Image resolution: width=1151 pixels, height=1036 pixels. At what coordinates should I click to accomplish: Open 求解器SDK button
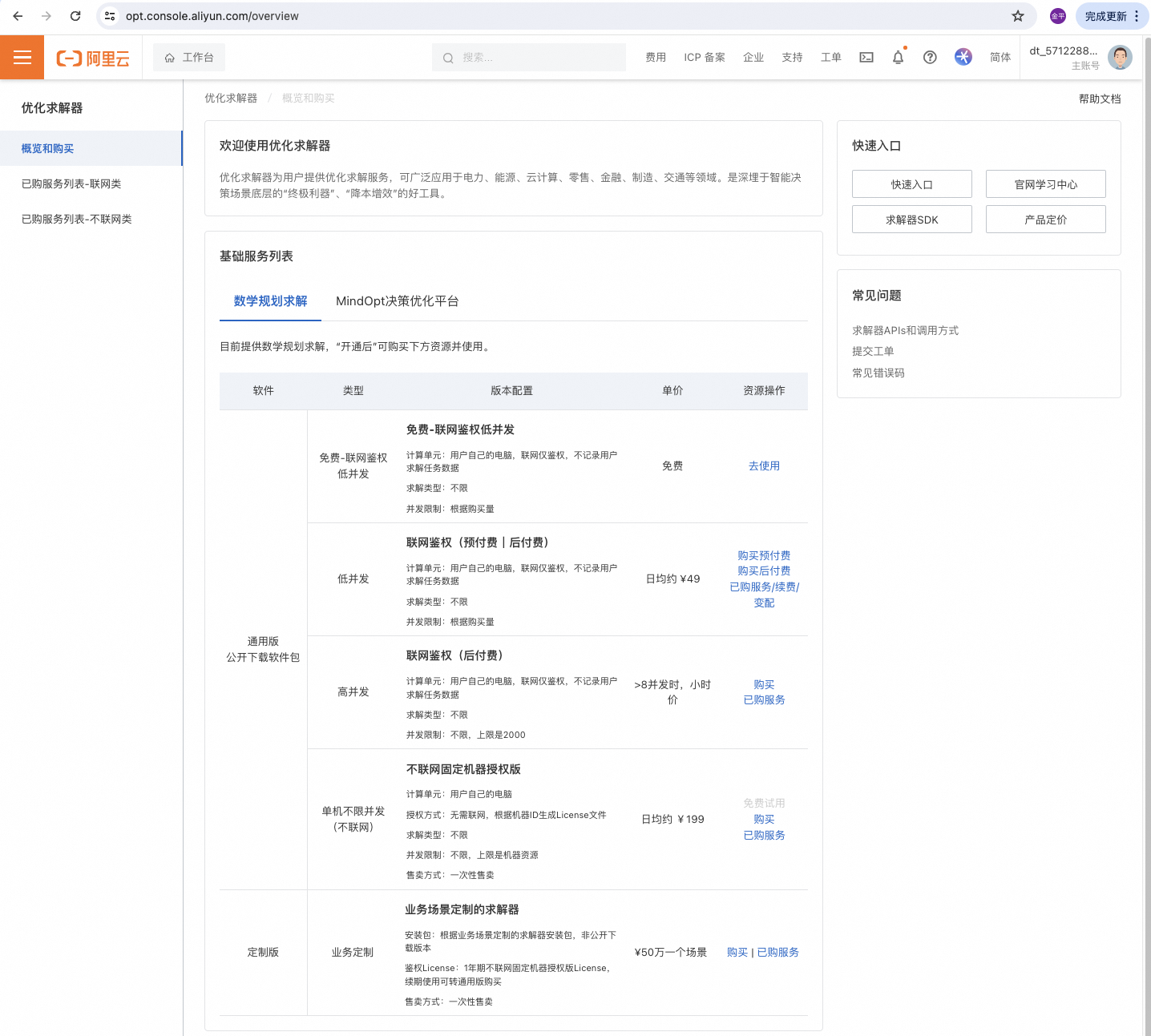click(x=912, y=220)
